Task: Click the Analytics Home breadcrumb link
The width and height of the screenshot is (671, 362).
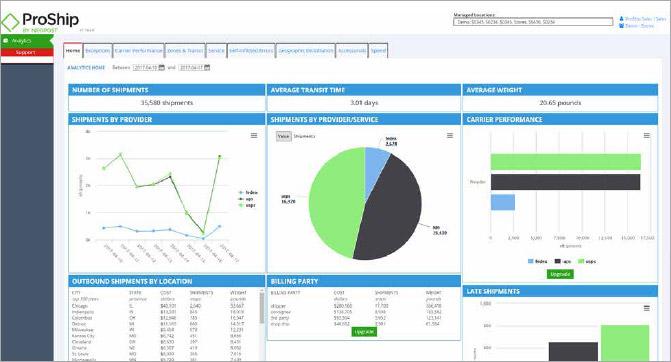Action: click(86, 68)
